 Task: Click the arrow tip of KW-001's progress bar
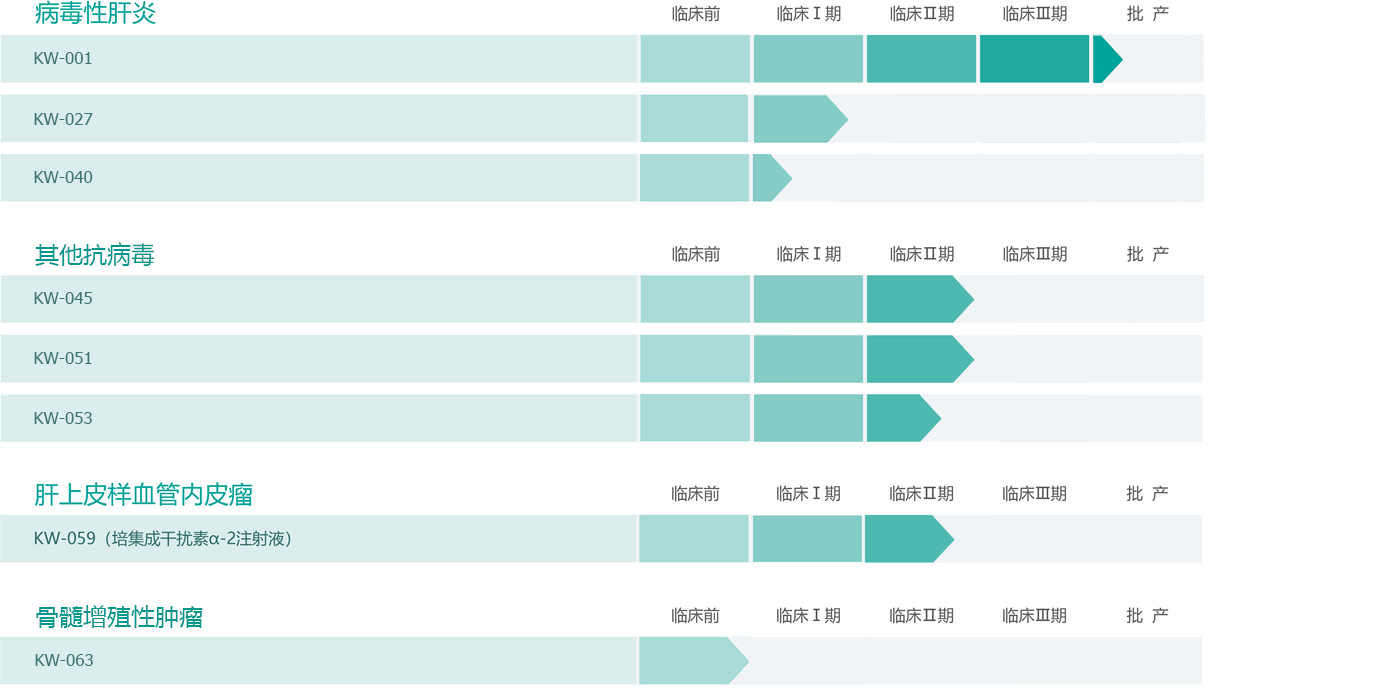tap(1106, 59)
